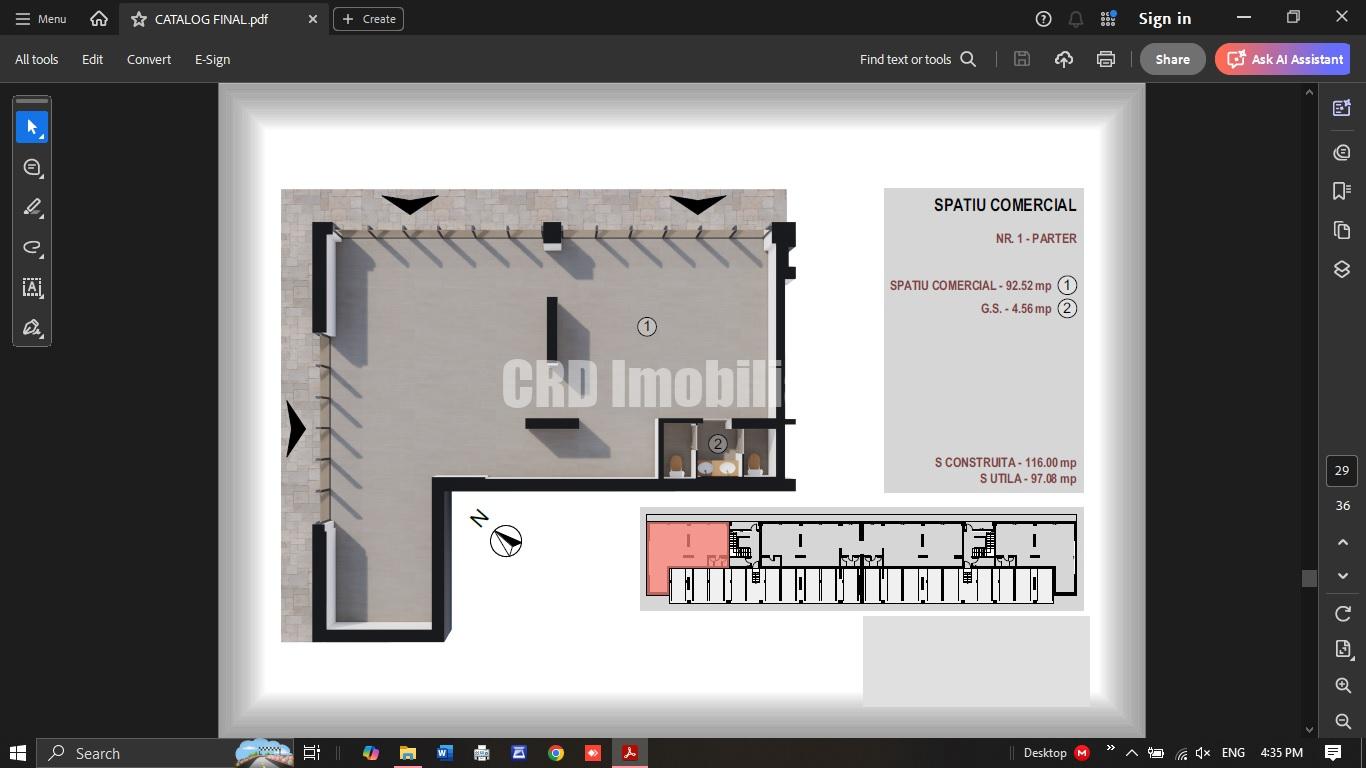Open the bookmarks panel
This screenshot has width=1366, height=768.
coord(1342,191)
